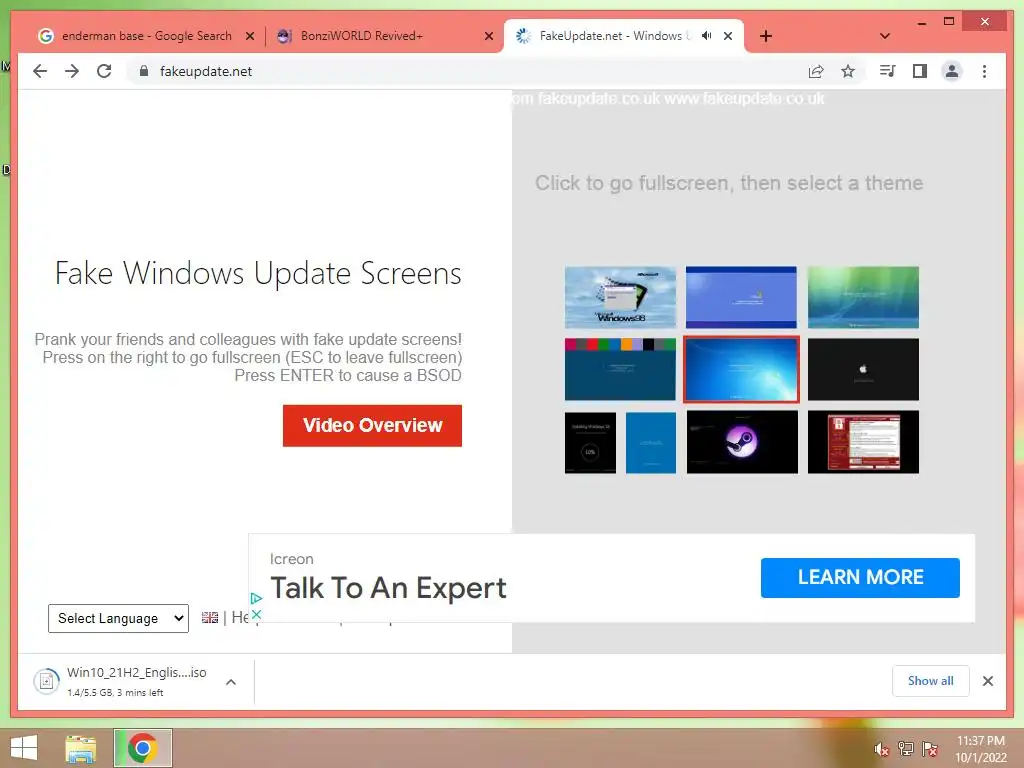Open the taskbar clock showing 11:37 PM
Viewport: 1024px width, 768px height.
pos(981,749)
